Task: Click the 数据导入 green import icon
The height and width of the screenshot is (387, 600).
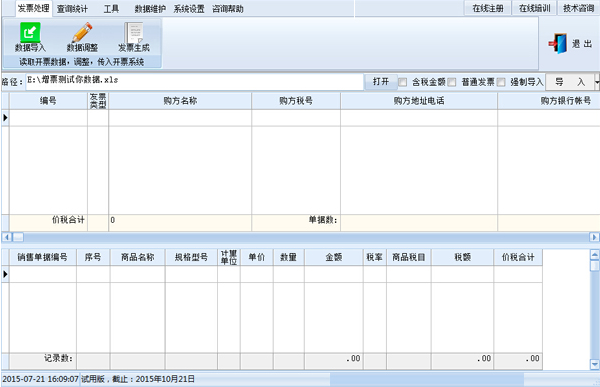Action: [30, 32]
